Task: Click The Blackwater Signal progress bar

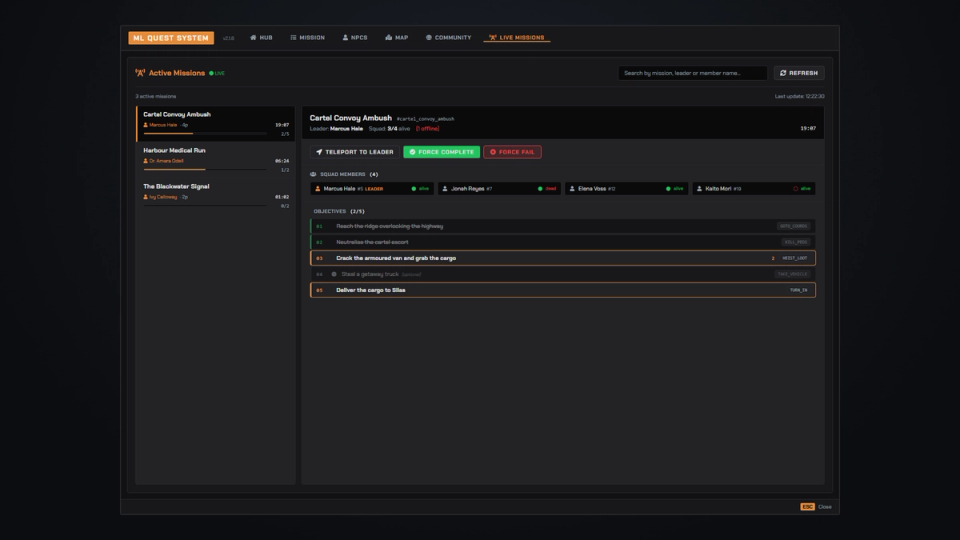Action: pos(205,206)
